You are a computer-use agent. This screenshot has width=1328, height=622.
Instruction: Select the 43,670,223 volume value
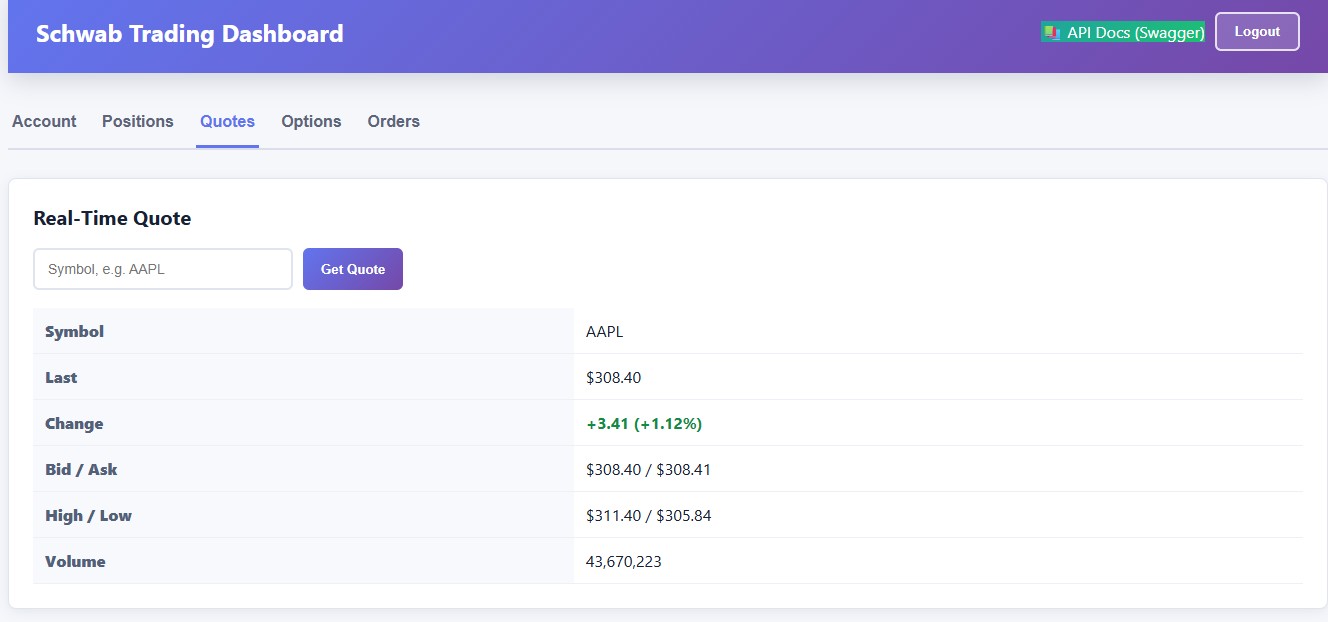[x=624, y=561]
